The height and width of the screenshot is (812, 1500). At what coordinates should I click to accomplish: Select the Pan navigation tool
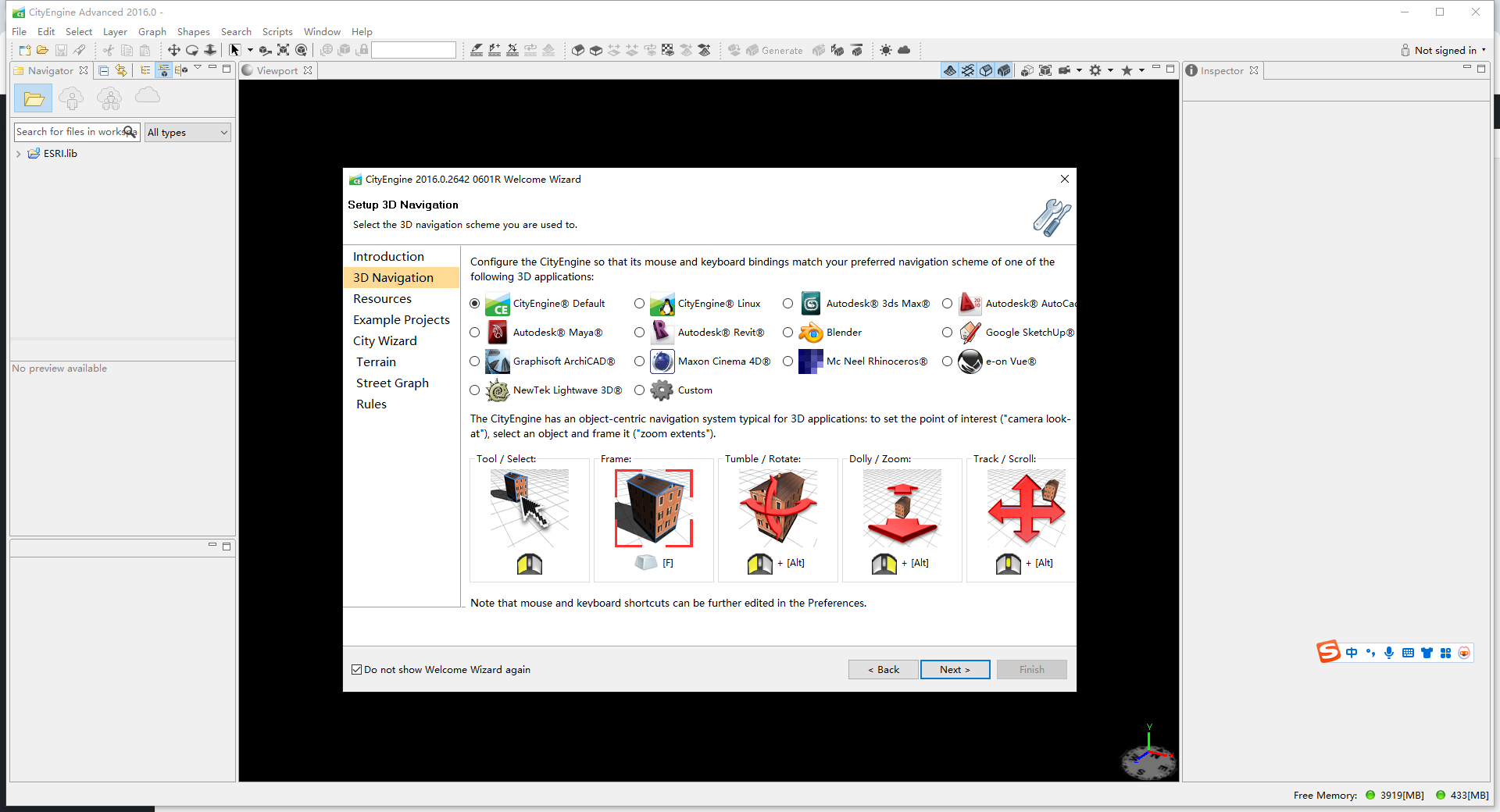point(173,50)
